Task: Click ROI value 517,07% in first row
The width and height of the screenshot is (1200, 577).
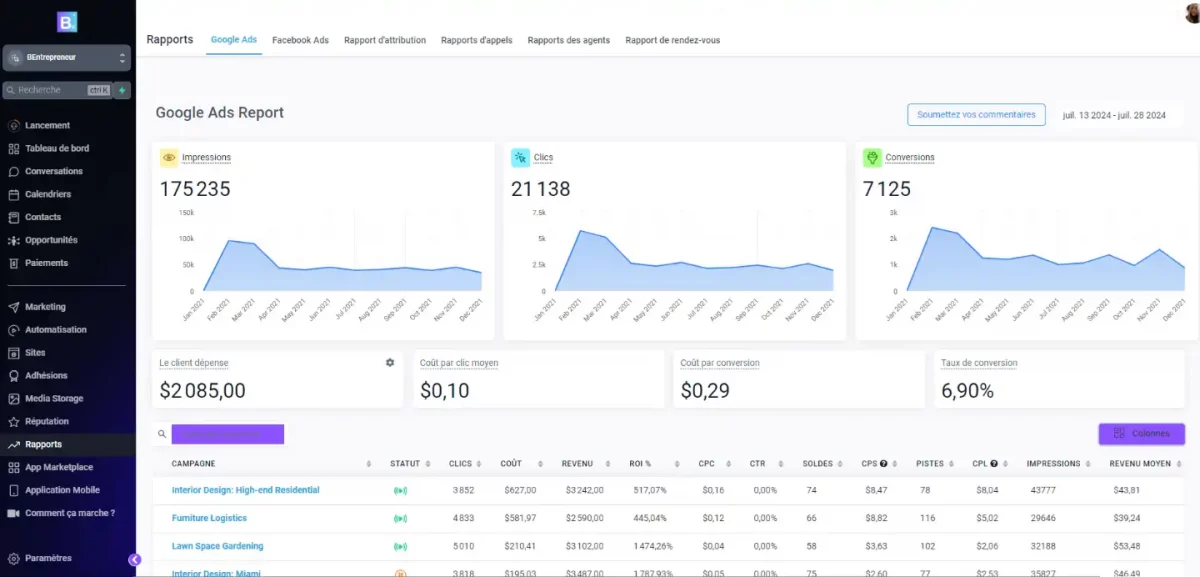Action: click(650, 491)
